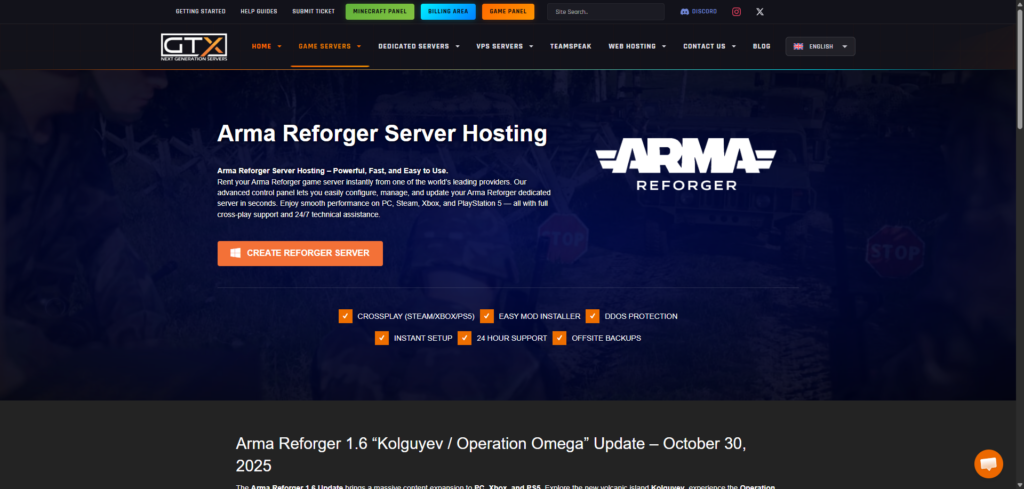This screenshot has width=1024, height=489.
Task: Toggle the Instant Setup checkmark
Action: pyautogui.click(x=382, y=338)
